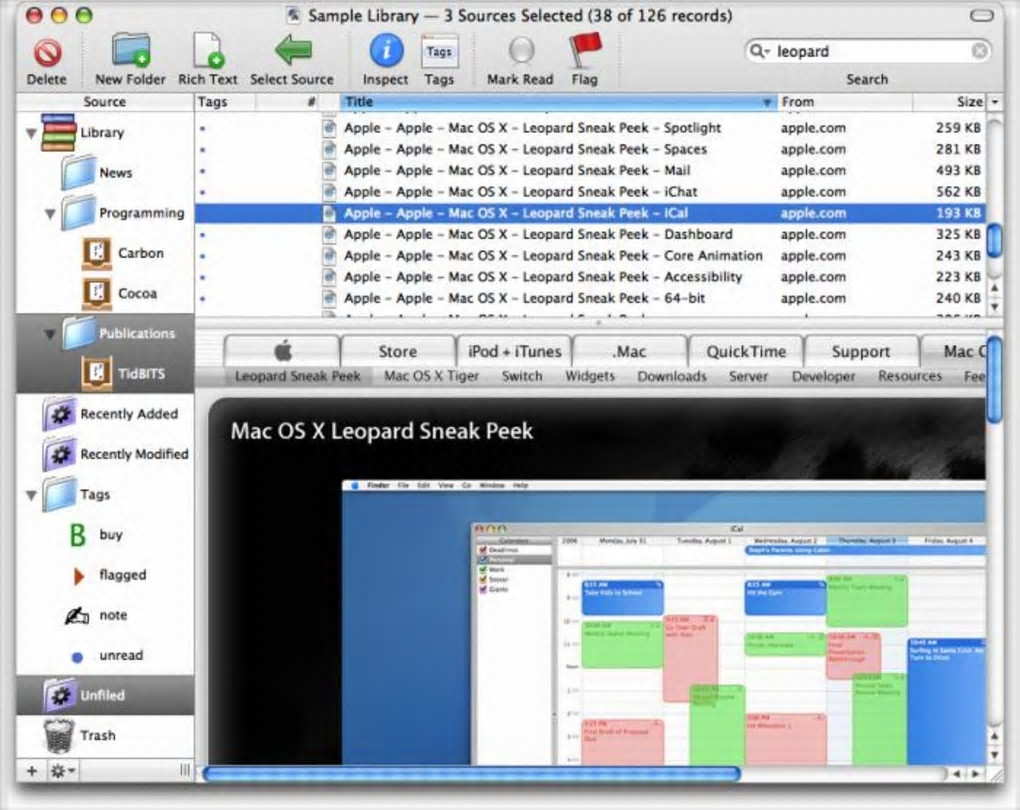
Task: Toggle unread dot on the Mail row
Action: 203,171
